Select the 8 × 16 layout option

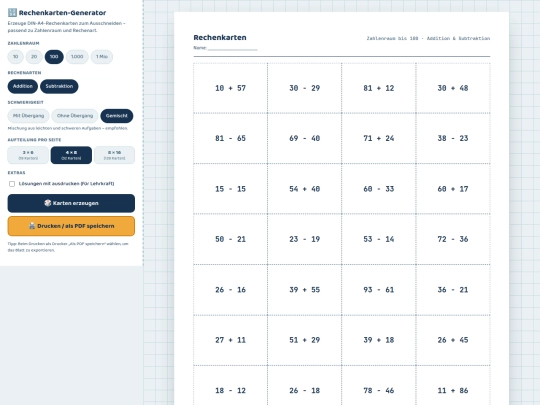[114, 155]
